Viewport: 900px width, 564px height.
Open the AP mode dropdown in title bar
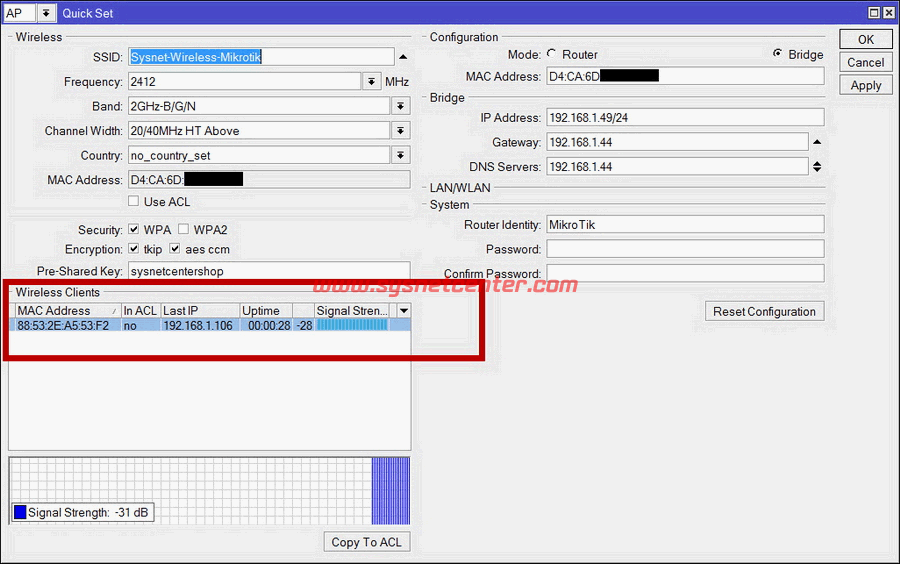(x=46, y=13)
